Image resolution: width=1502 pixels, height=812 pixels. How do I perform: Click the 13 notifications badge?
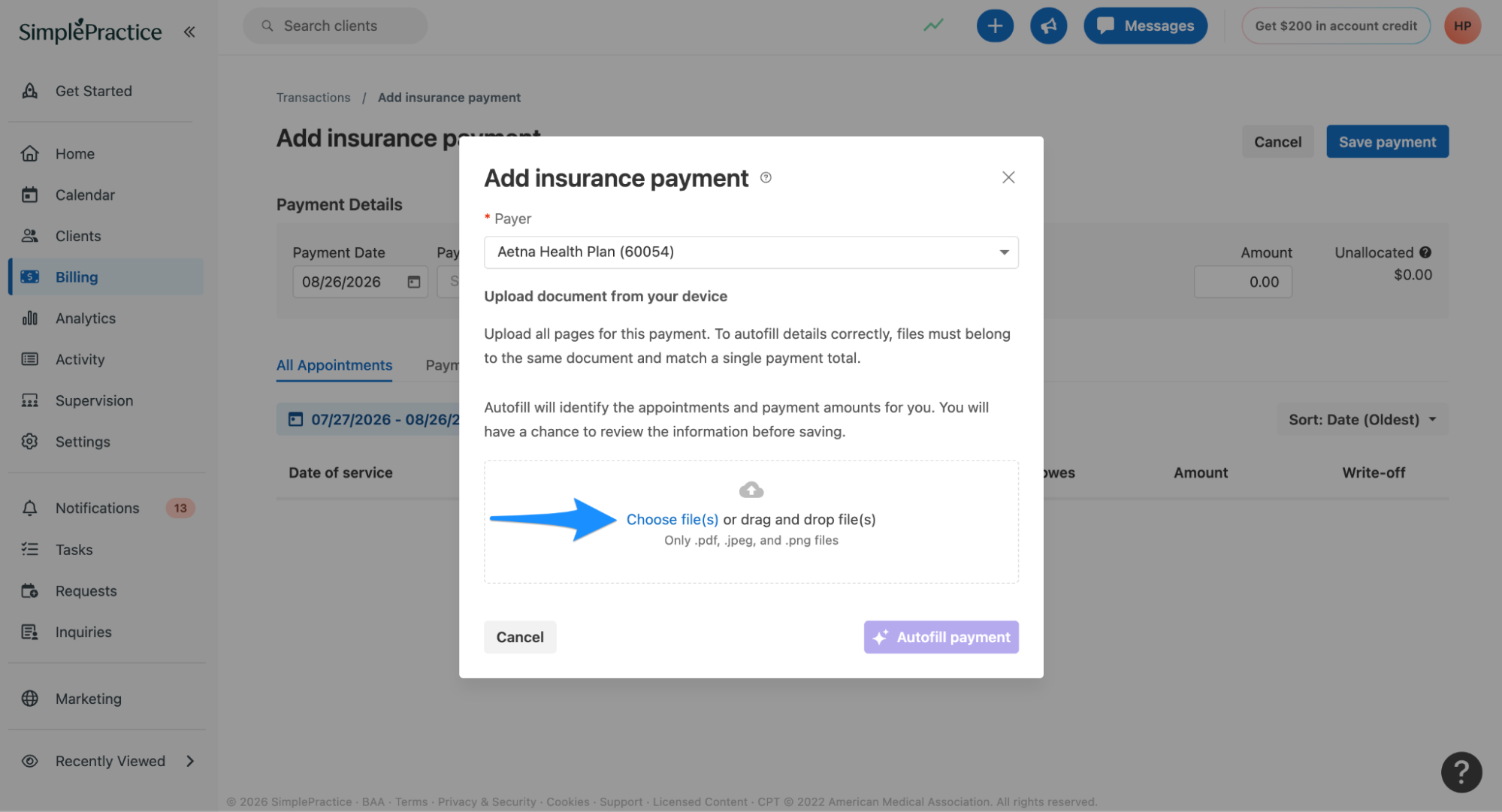(180, 509)
